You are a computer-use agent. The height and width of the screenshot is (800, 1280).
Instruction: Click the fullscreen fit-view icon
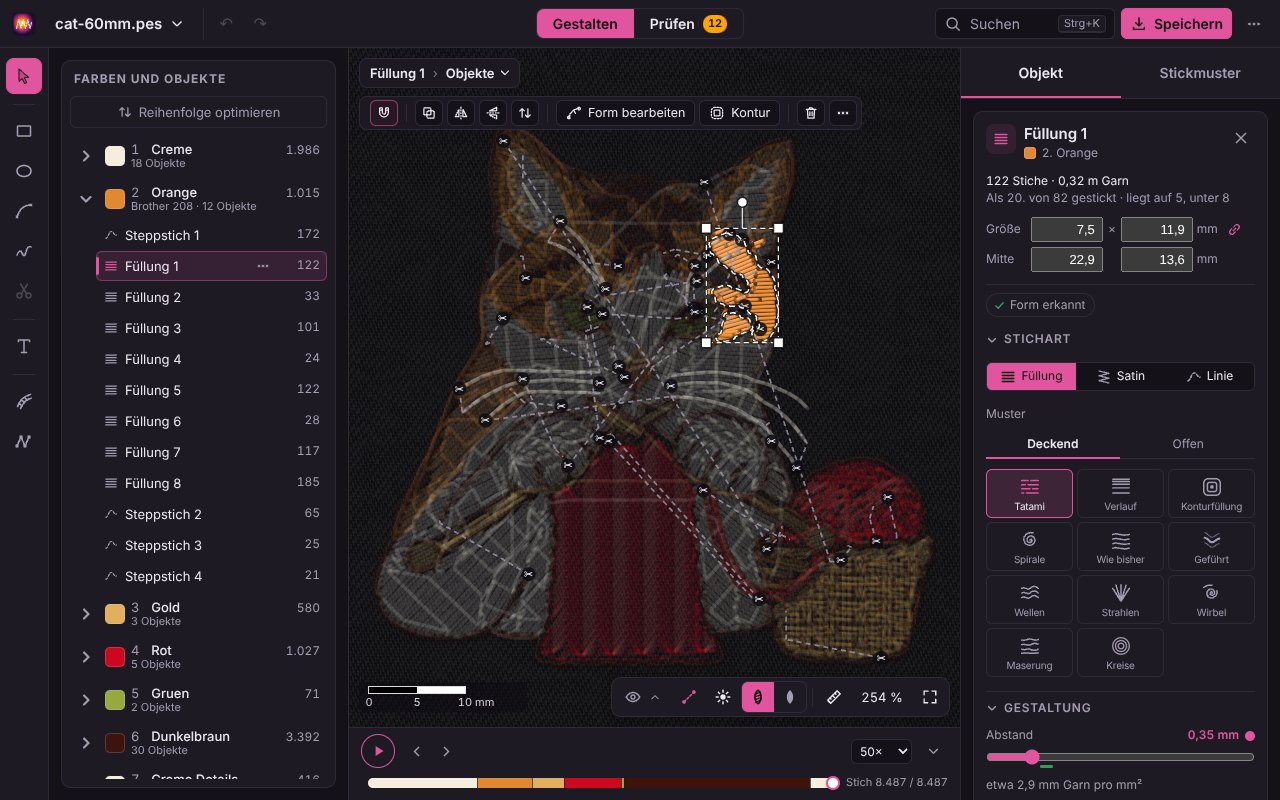point(930,698)
